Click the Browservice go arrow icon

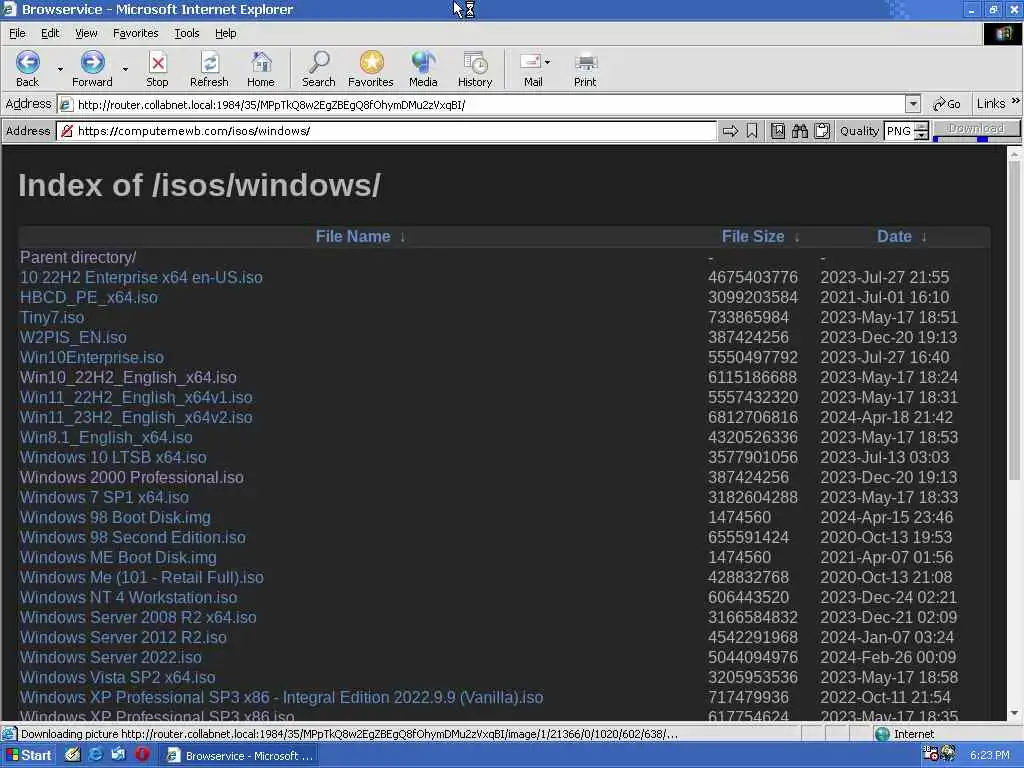click(730, 131)
